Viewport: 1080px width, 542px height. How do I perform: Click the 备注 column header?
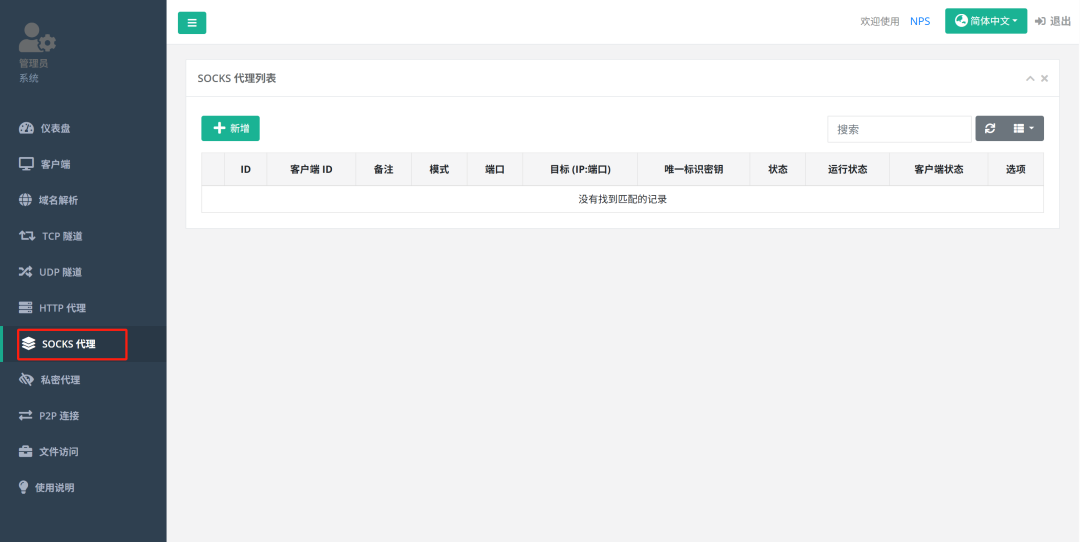click(384, 169)
